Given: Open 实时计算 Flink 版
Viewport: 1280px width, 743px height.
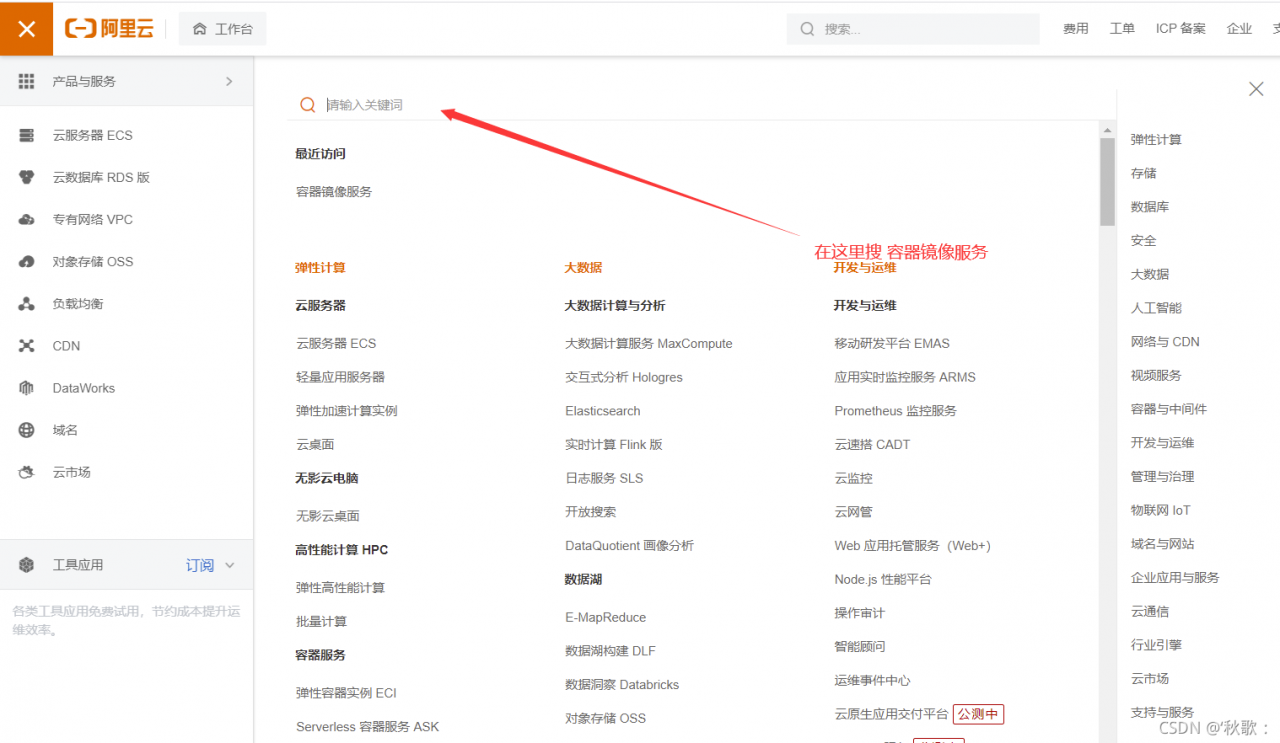Looking at the screenshot, I should (613, 444).
